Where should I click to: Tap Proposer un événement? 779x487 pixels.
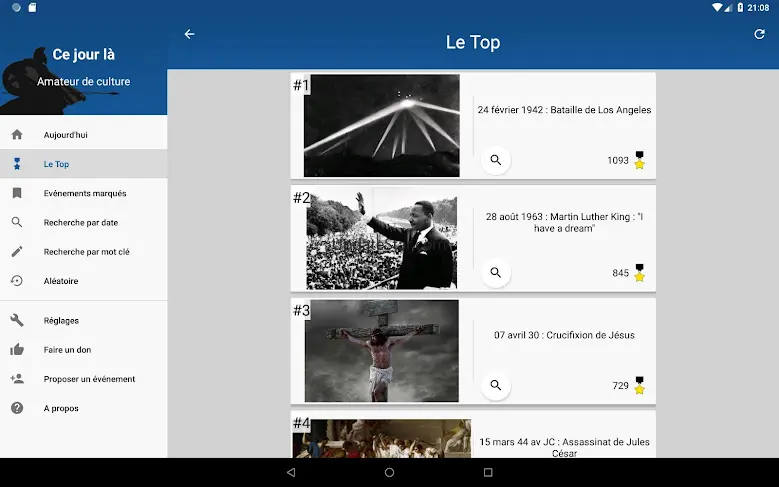tap(89, 379)
